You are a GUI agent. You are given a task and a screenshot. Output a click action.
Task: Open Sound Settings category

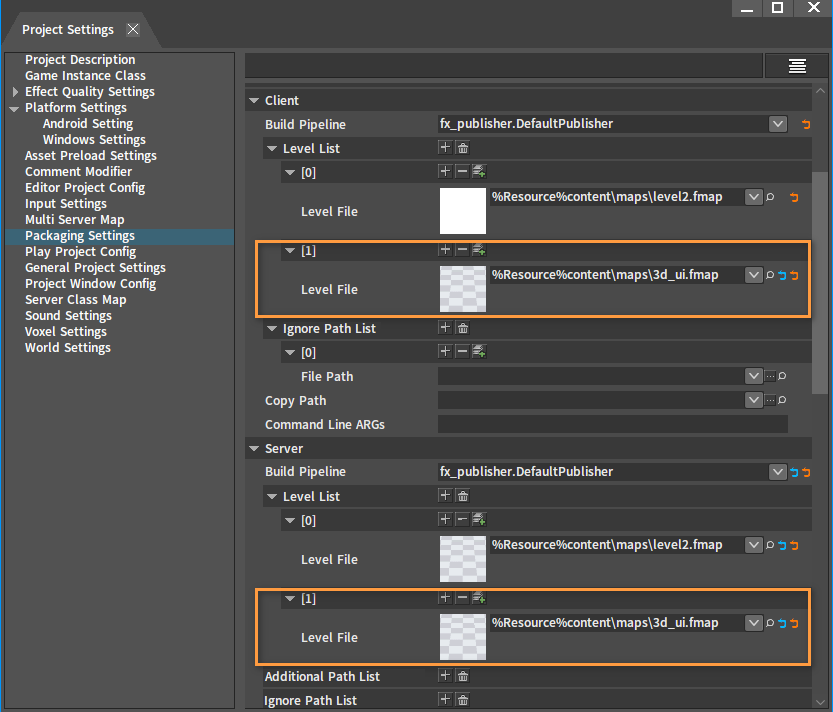69,316
